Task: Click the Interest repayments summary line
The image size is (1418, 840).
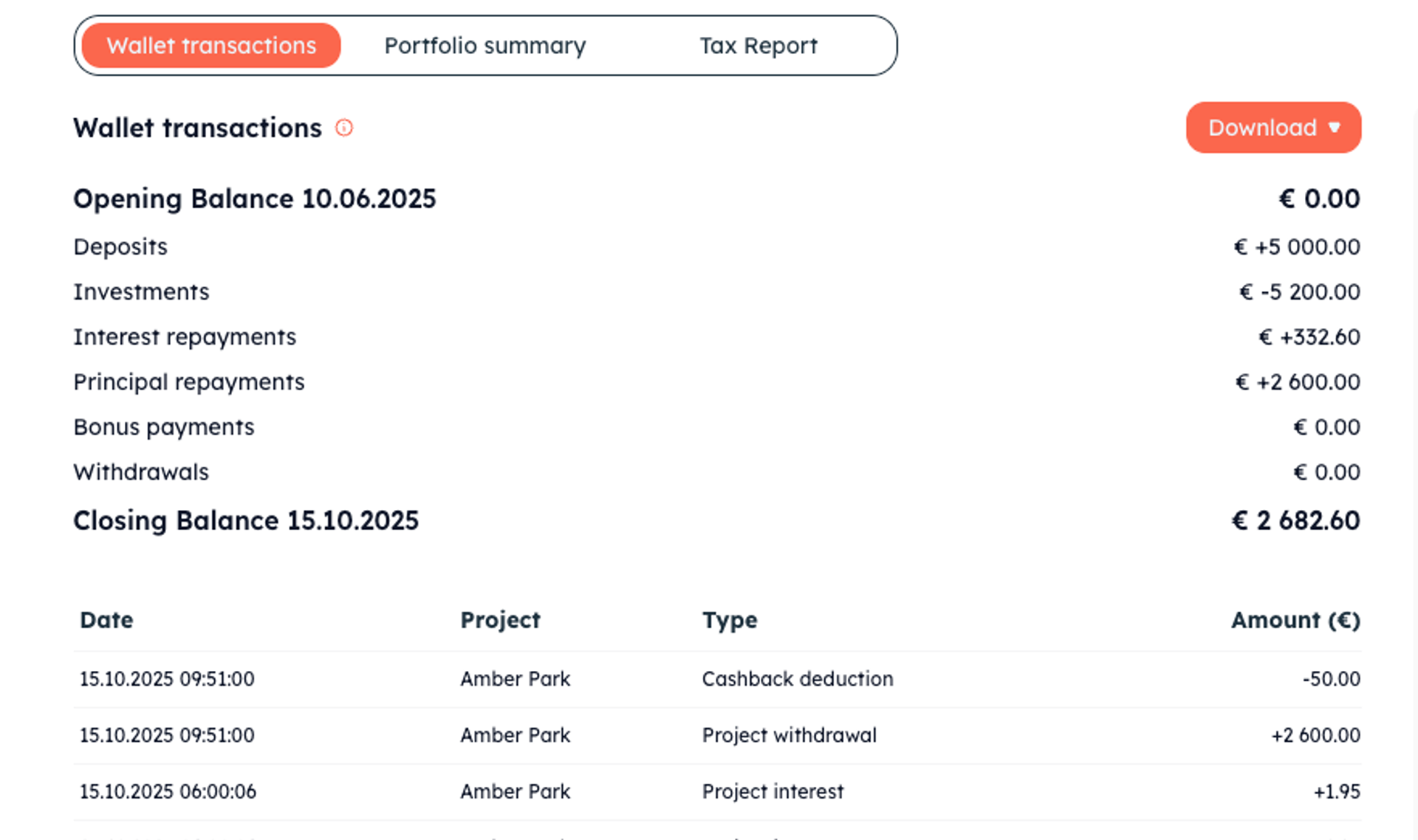Action: [x=185, y=337]
